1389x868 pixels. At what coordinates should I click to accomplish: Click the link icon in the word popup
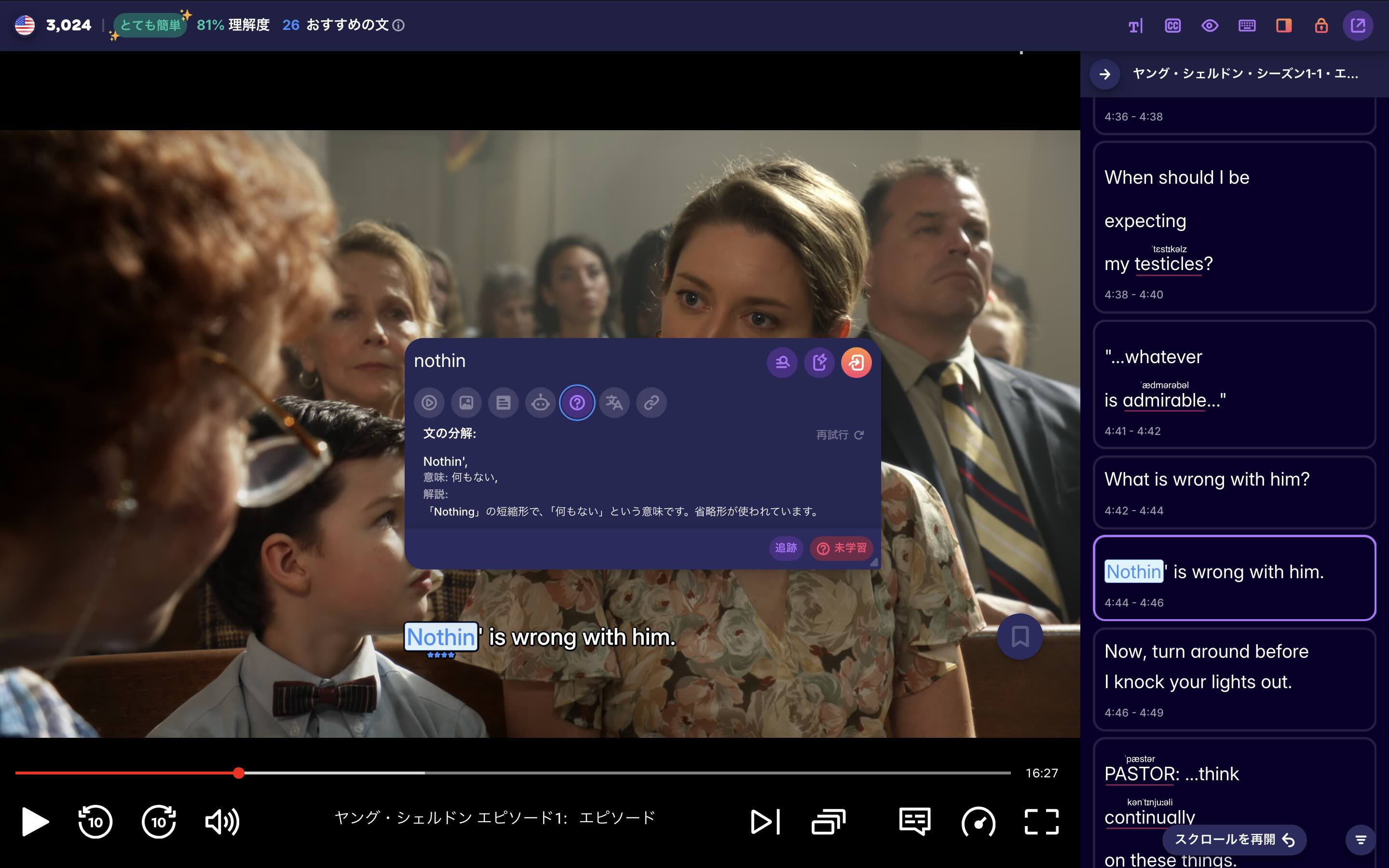pos(652,403)
